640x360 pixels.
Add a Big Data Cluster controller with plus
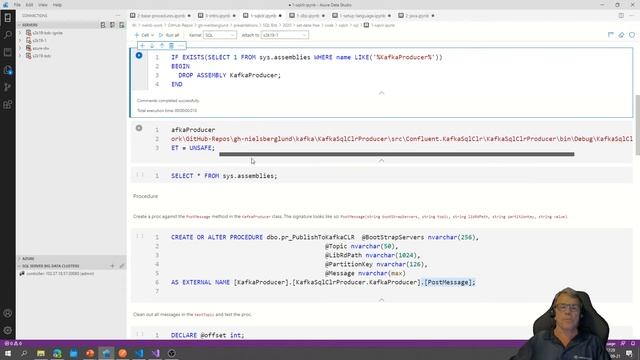point(112,266)
